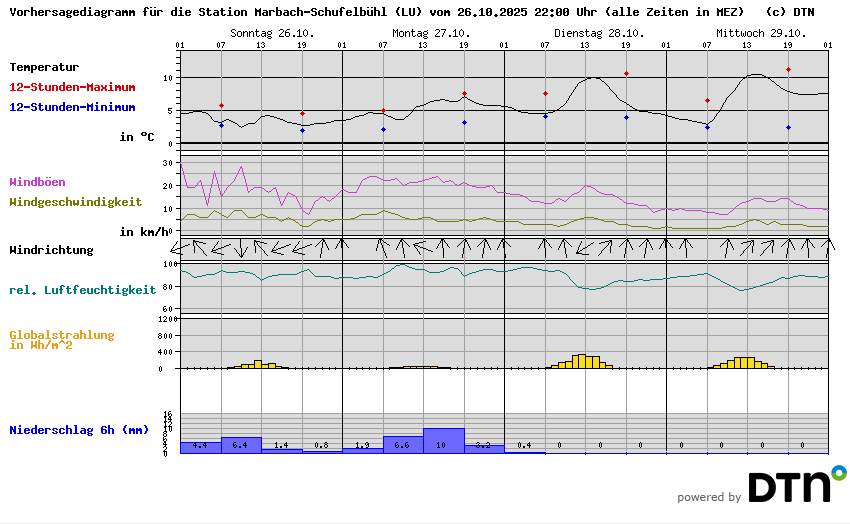Click the Globalstrahlung legend label
The image size is (850, 524).
click(x=62, y=336)
